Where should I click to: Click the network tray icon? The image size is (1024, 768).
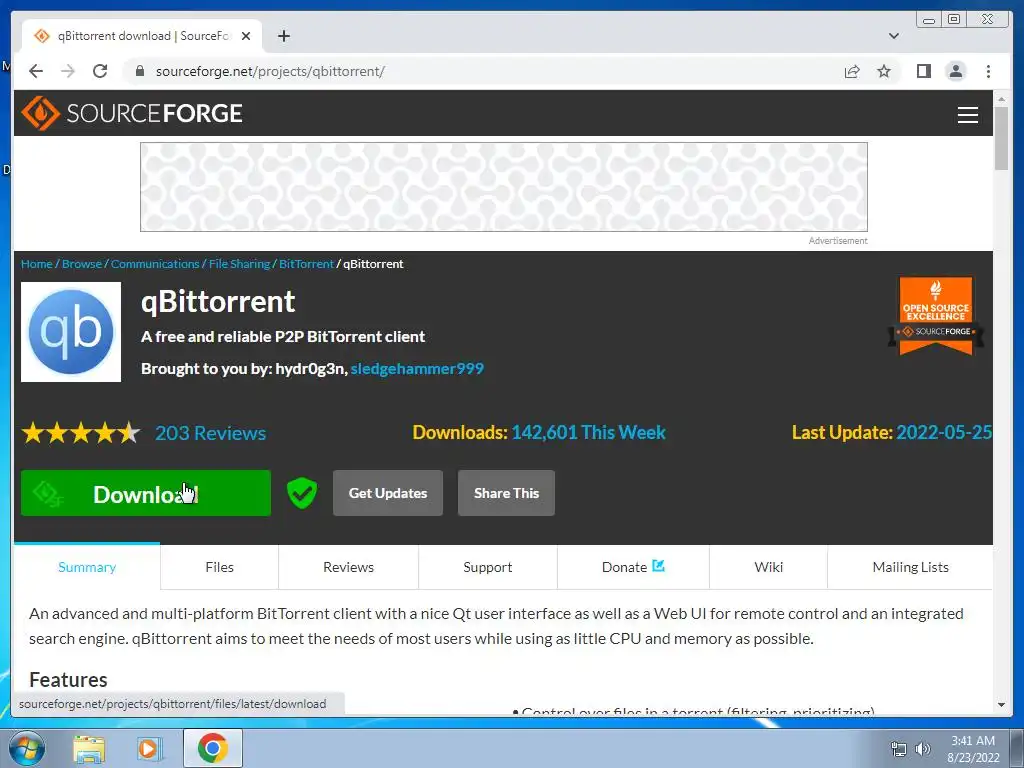pos(899,749)
